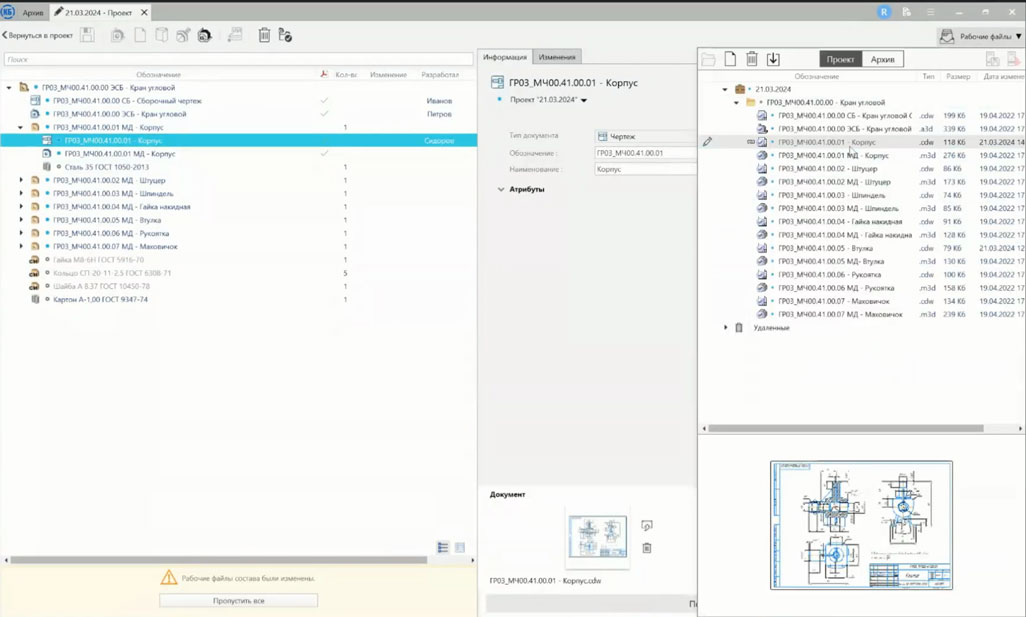Click the large drawing preview in working files
1026x617 pixels.
(x=861, y=525)
